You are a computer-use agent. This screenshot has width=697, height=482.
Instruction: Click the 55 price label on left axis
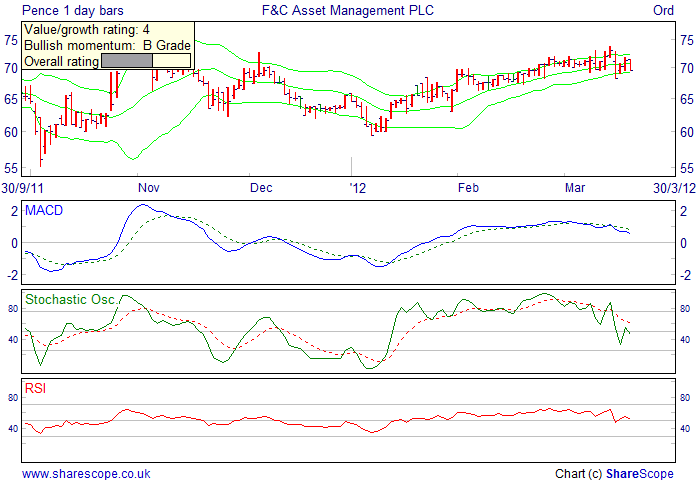[12, 169]
